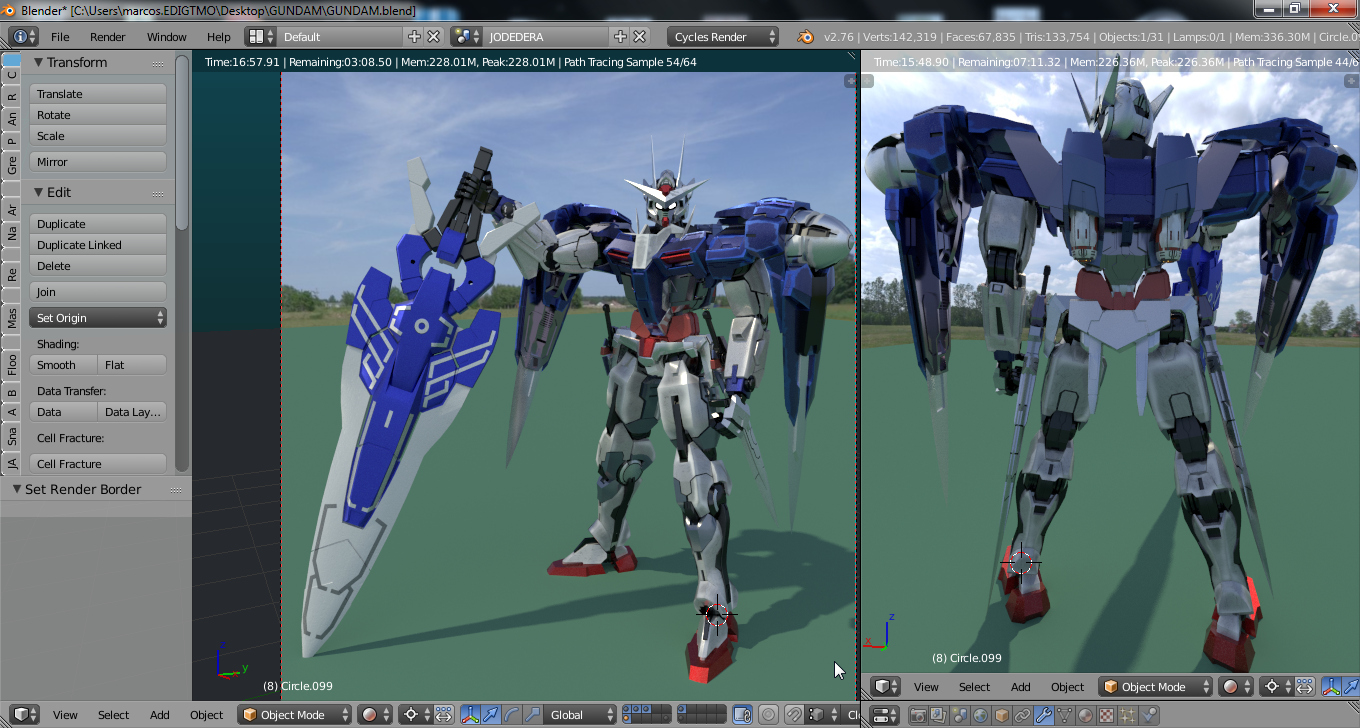Toggle 3D manipulator in right viewport
Screen dimensions: 1360x728
(1332, 687)
